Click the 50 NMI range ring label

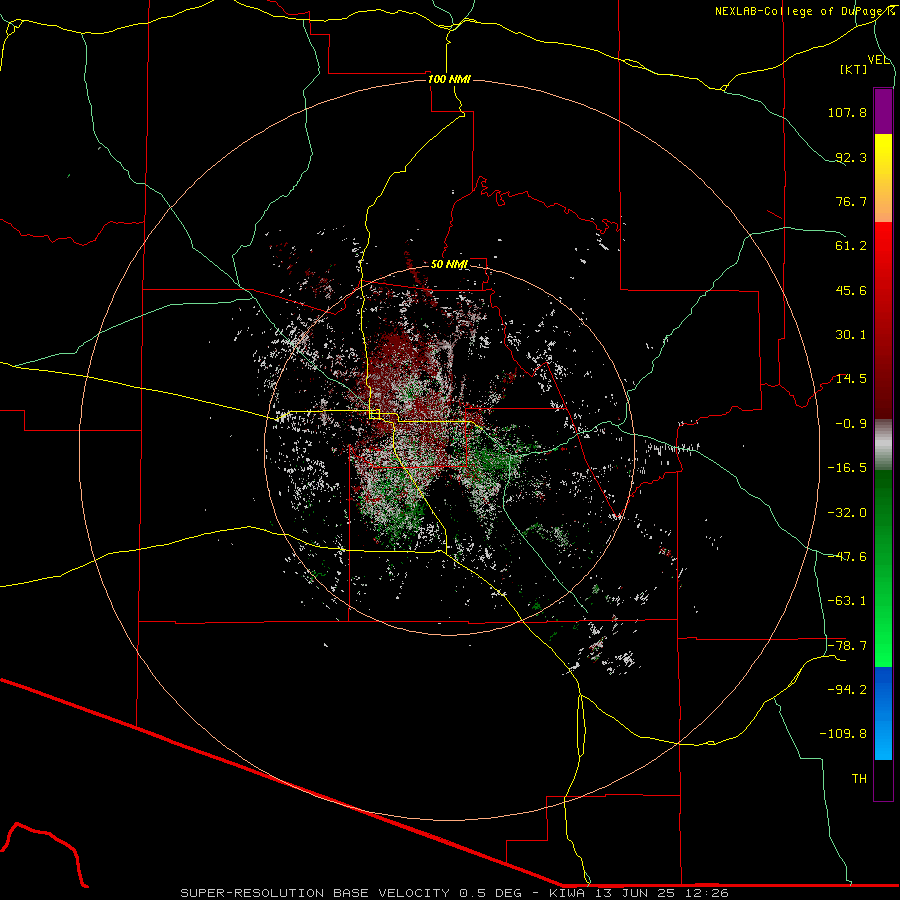[x=449, y=265]
